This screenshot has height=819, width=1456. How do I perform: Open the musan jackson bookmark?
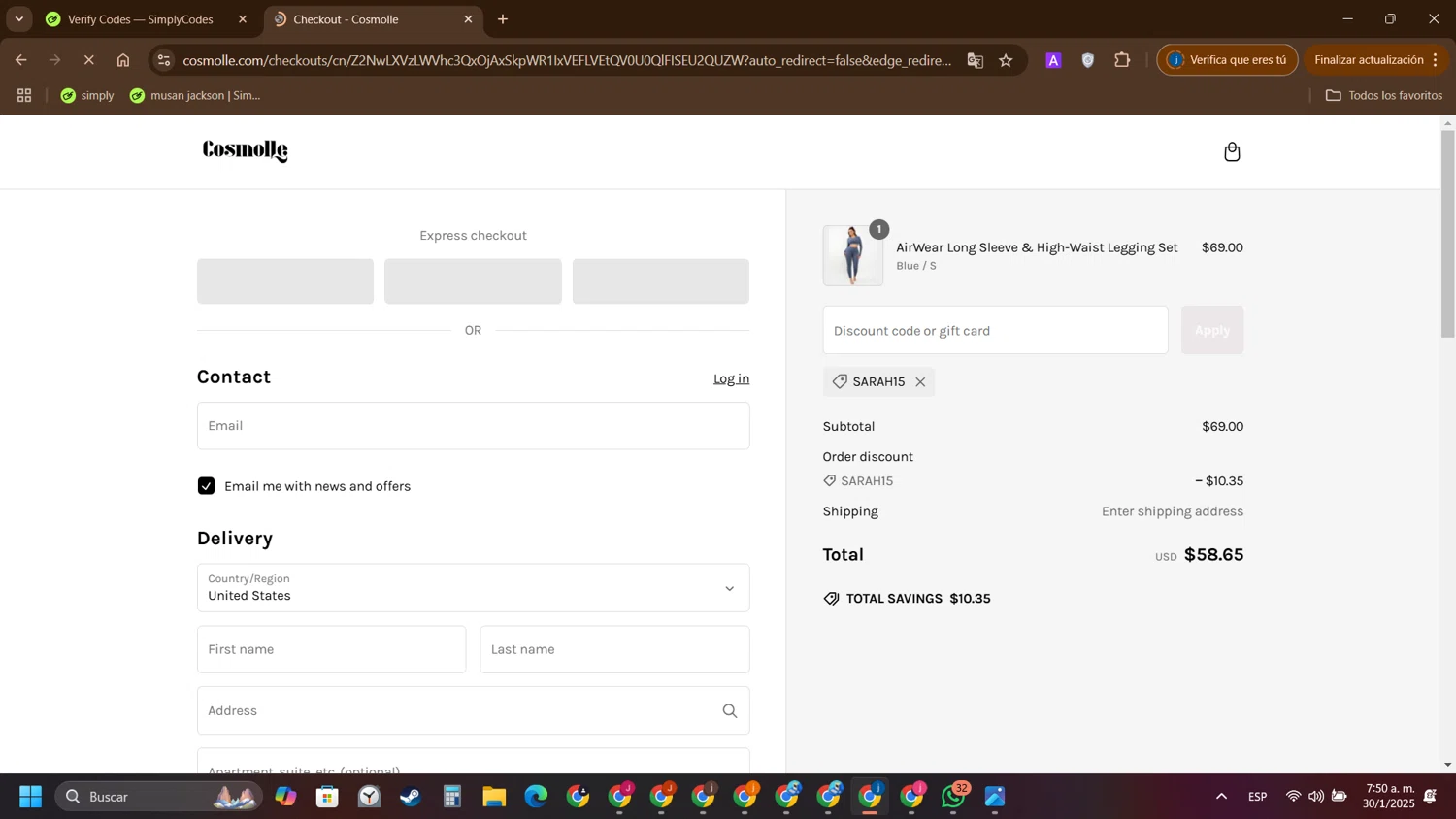[x=195, y=95]
